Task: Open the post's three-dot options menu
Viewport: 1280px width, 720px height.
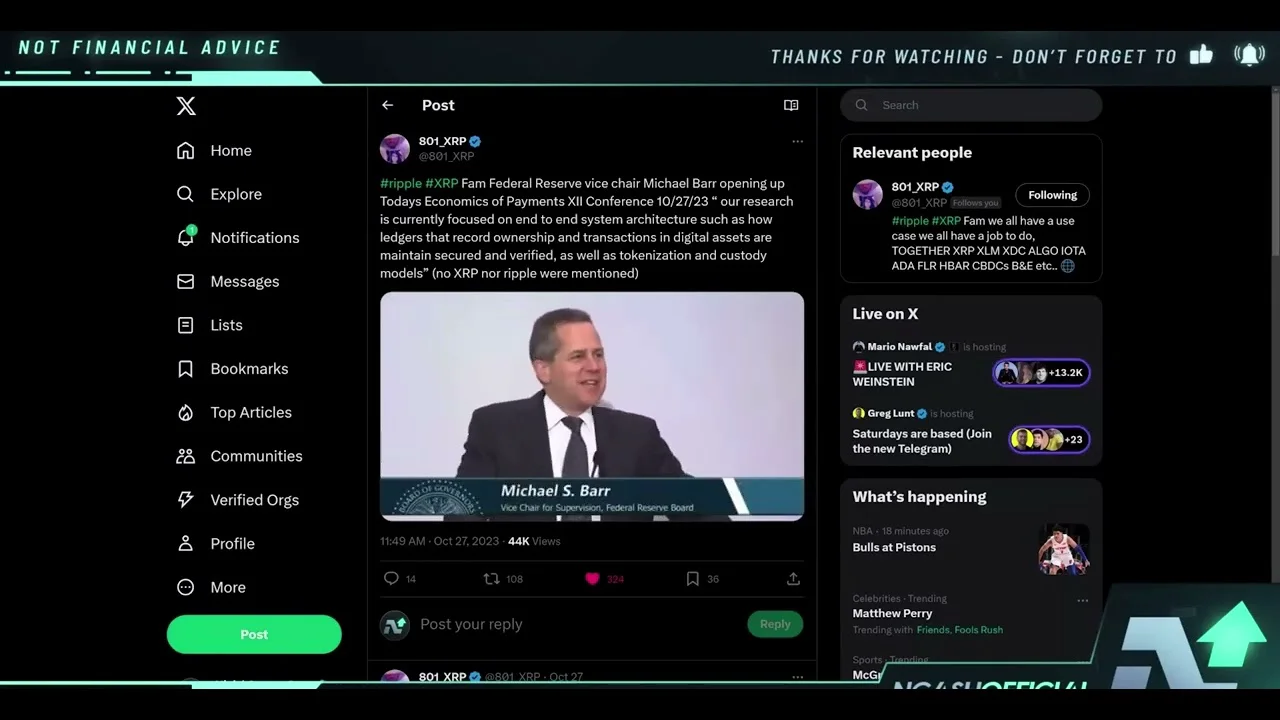Action: [797, 142]
